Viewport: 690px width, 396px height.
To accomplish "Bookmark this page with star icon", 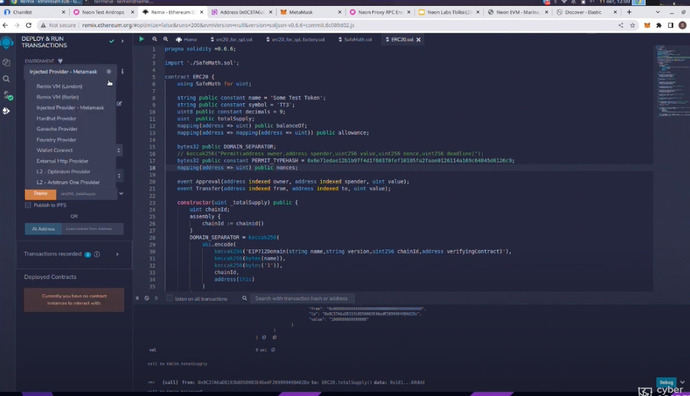I will point(632,26).
